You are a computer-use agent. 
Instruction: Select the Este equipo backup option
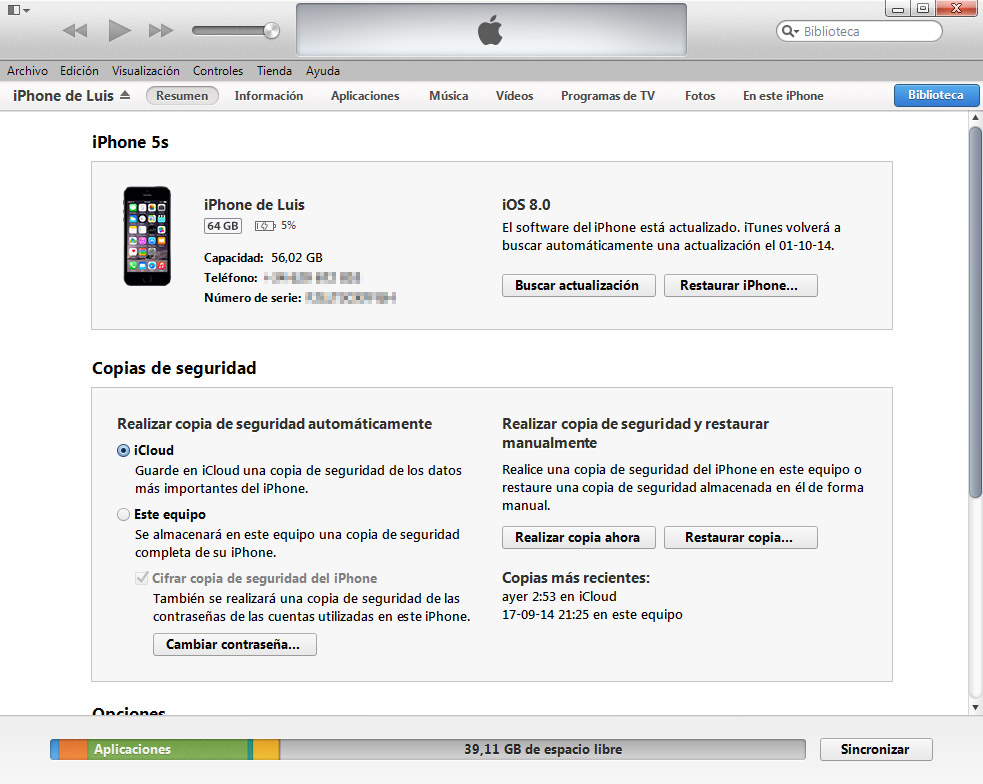pos(124,515)
